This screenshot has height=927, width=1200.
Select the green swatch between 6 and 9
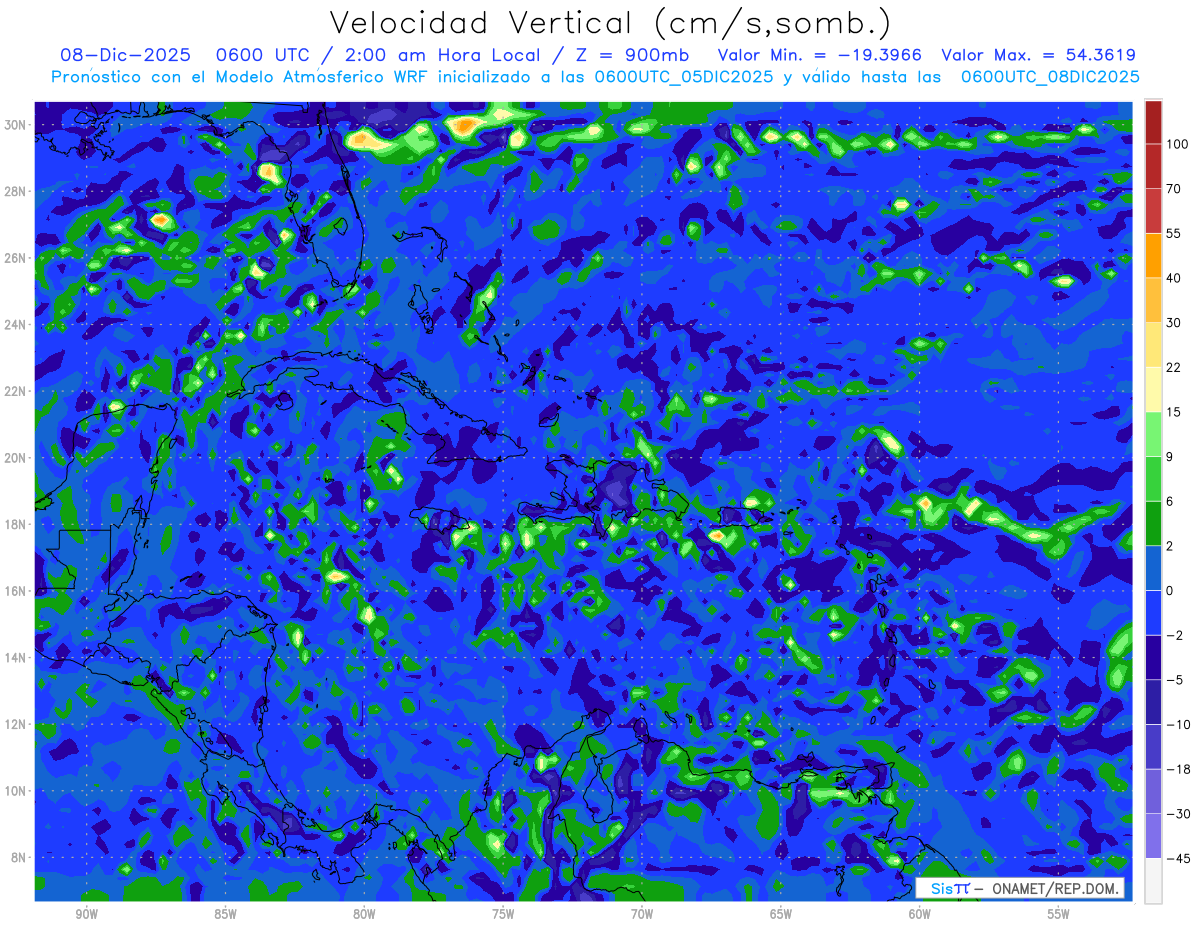1153,478
